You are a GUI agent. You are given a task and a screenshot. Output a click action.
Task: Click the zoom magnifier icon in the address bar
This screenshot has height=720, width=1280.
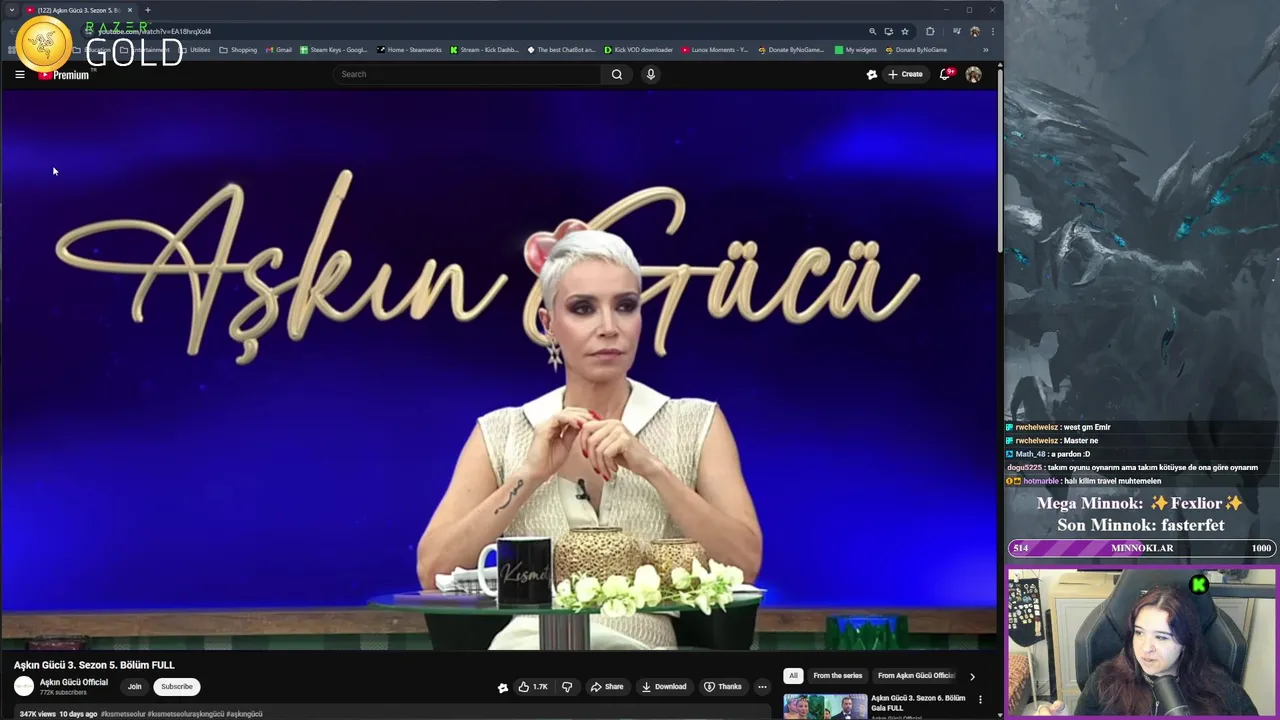[x=872, y=31]
